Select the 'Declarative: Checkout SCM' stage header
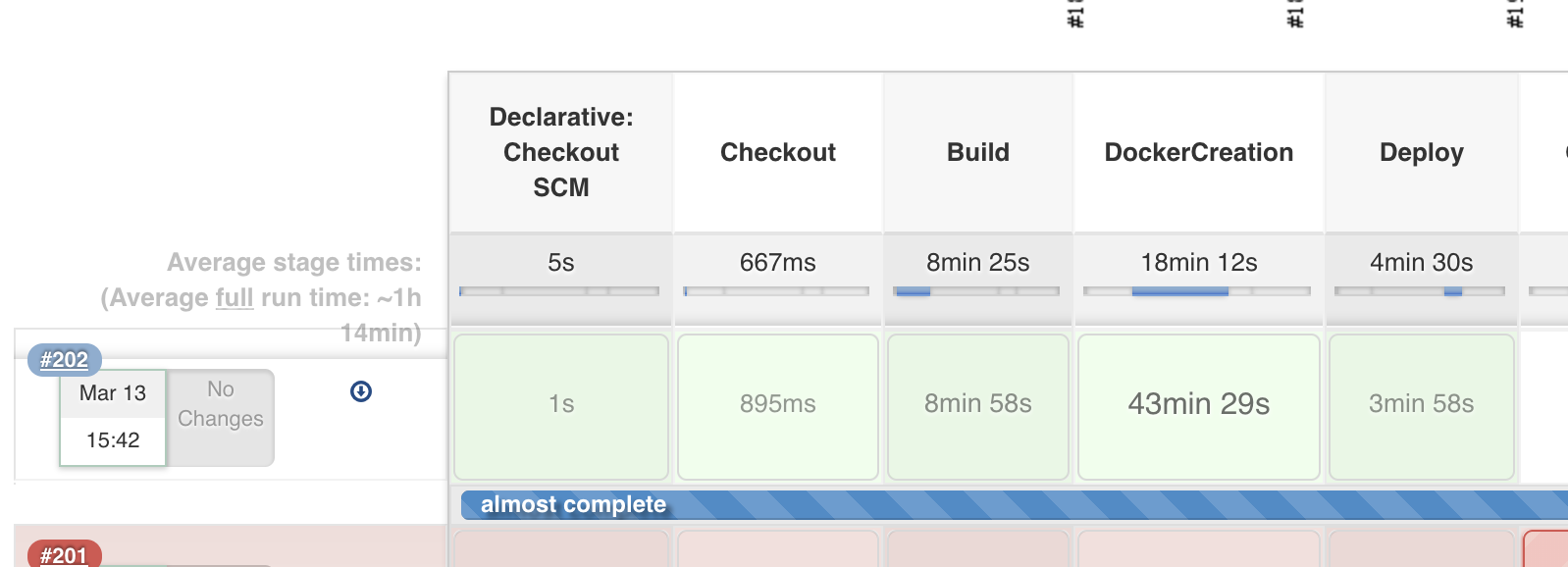The image size is (1568, 567). [x=560, y=152]
